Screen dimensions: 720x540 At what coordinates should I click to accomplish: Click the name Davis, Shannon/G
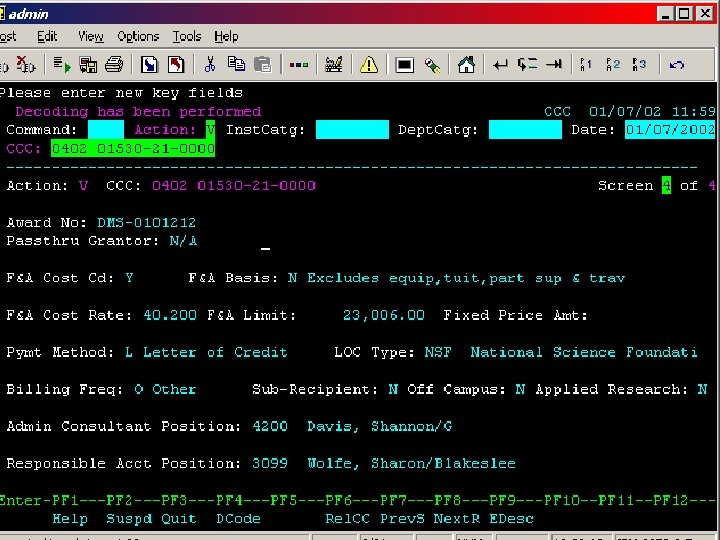pos(380,427)
